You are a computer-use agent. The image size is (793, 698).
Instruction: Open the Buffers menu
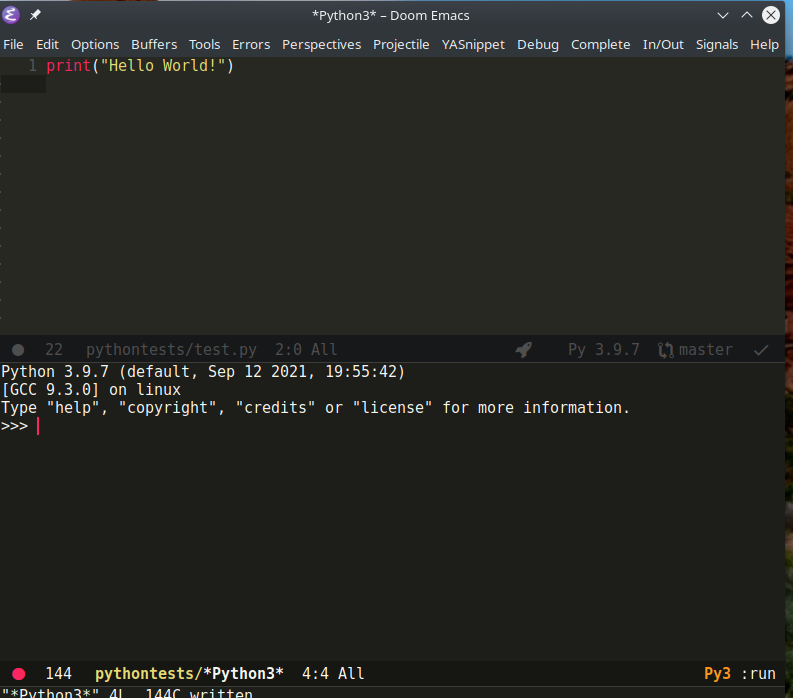pyautogui.click(x=154, y=45)
